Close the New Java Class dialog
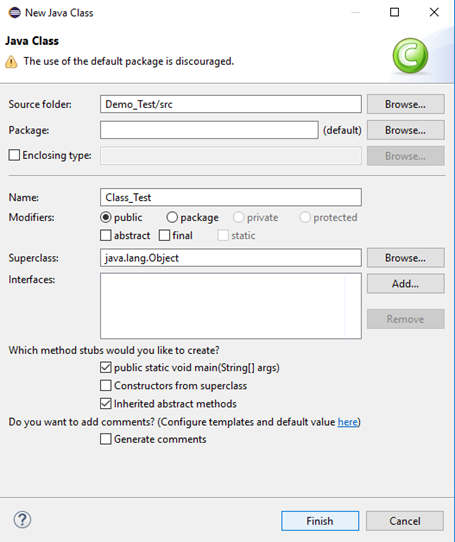The height and width of the screenshot is (542, 455). (434, 12)
